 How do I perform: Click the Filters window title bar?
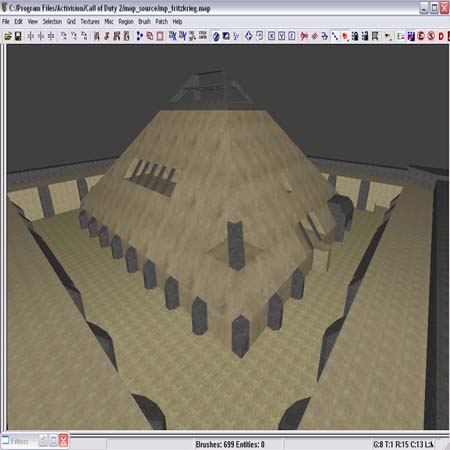19,441
